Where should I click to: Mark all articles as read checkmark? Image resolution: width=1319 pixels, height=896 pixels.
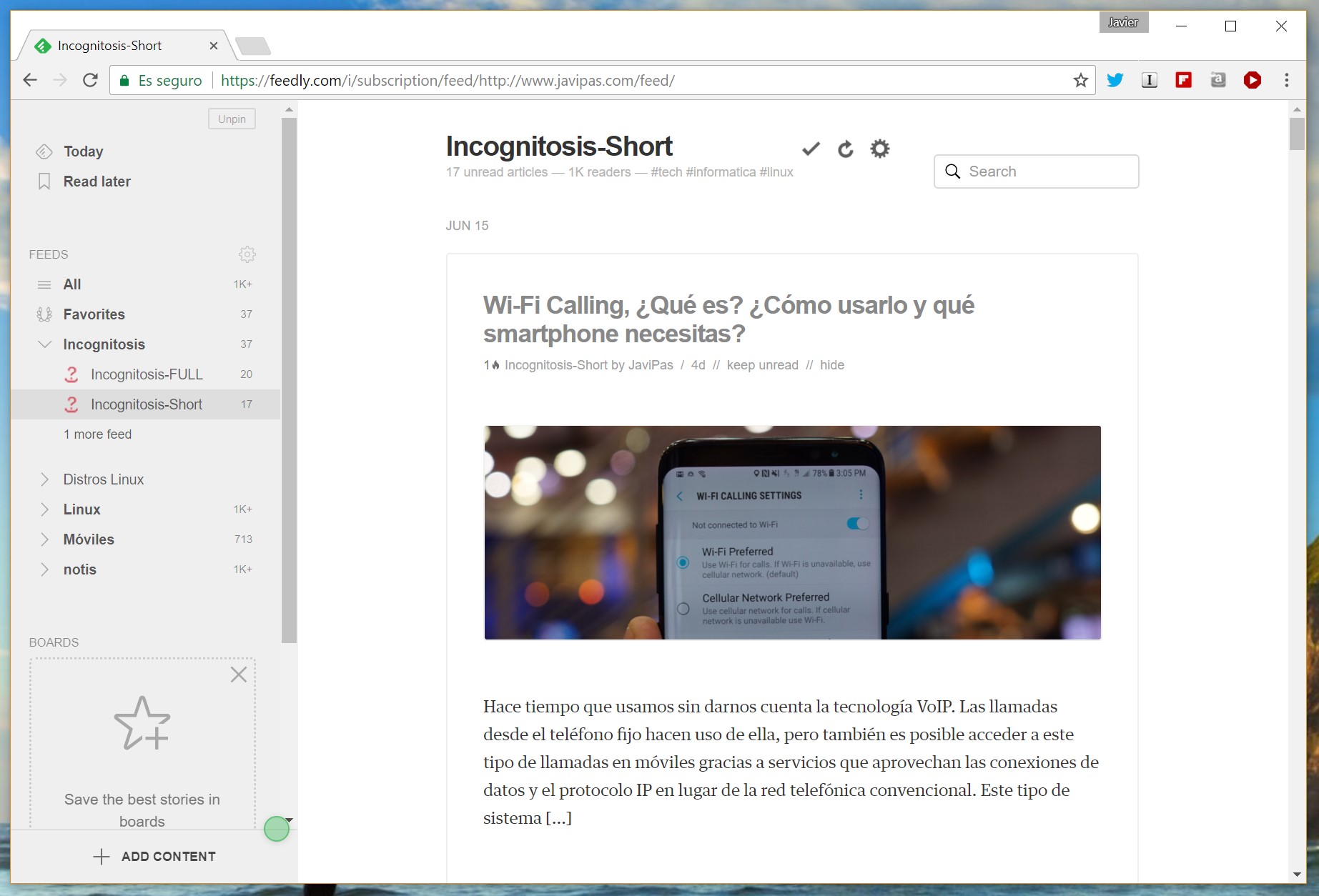point(810,149)
